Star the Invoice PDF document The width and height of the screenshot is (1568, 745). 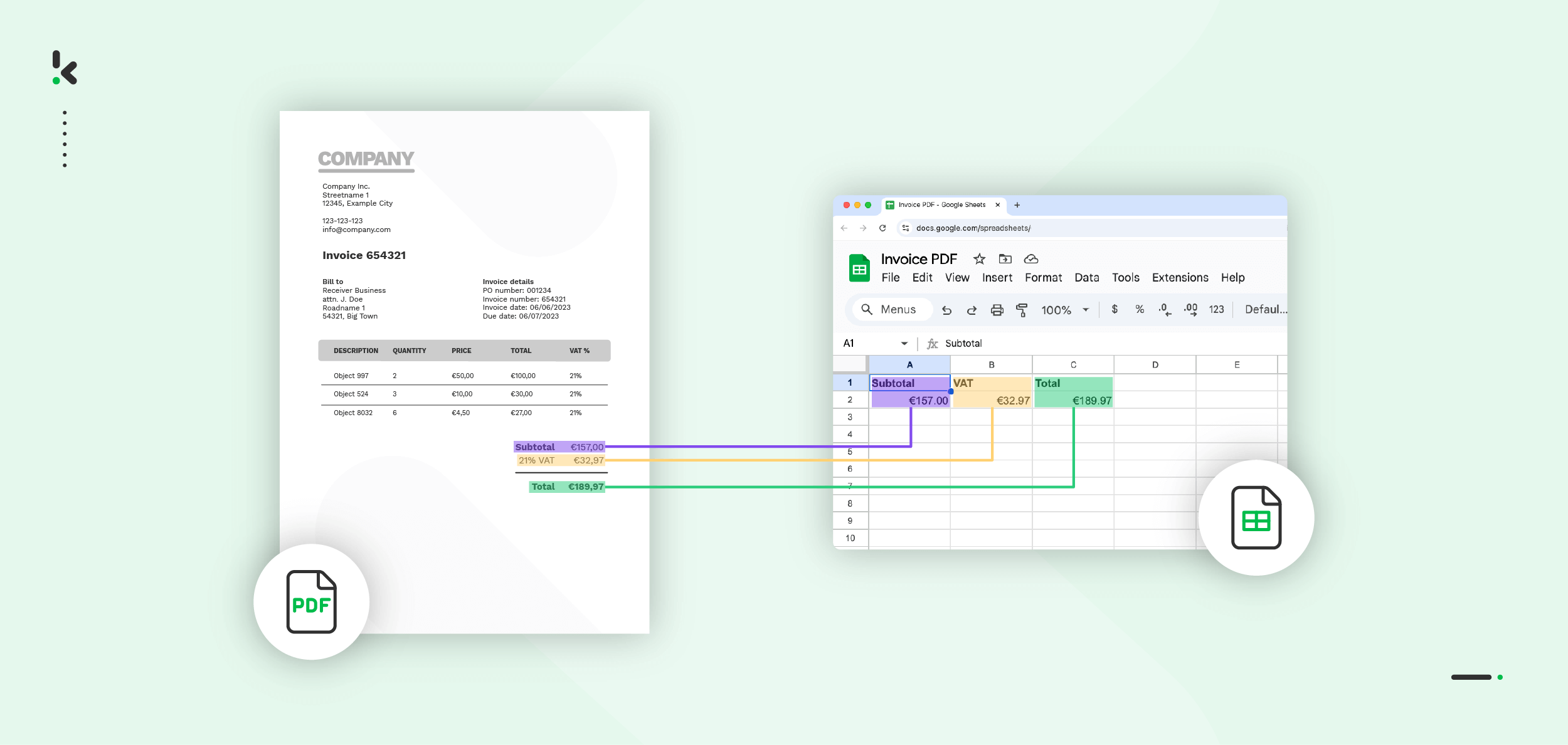point(979,259)
